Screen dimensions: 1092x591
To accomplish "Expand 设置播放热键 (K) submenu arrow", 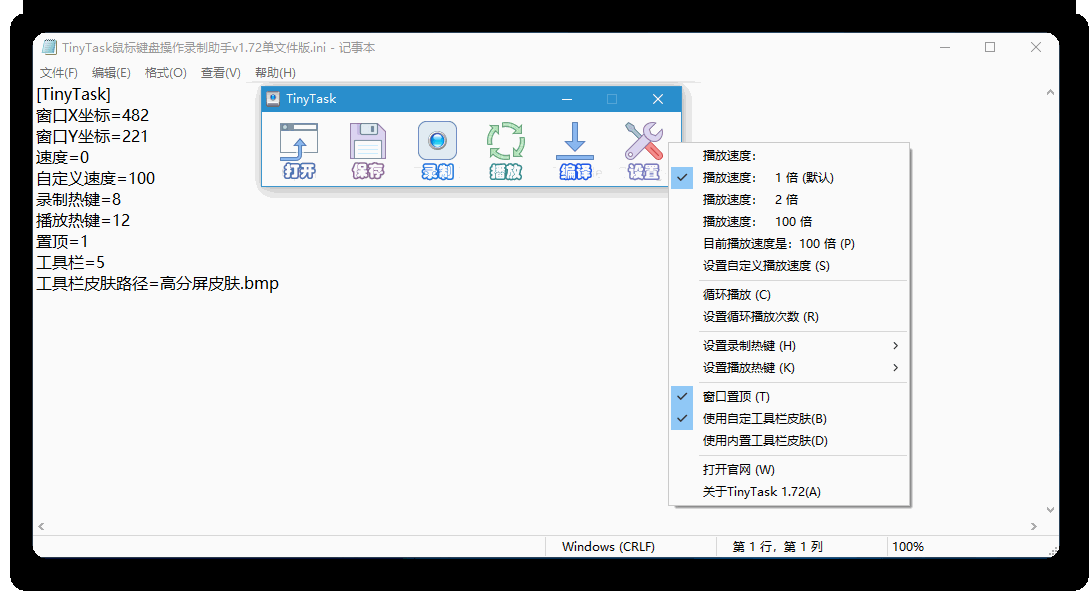I will tap(896, 368).
